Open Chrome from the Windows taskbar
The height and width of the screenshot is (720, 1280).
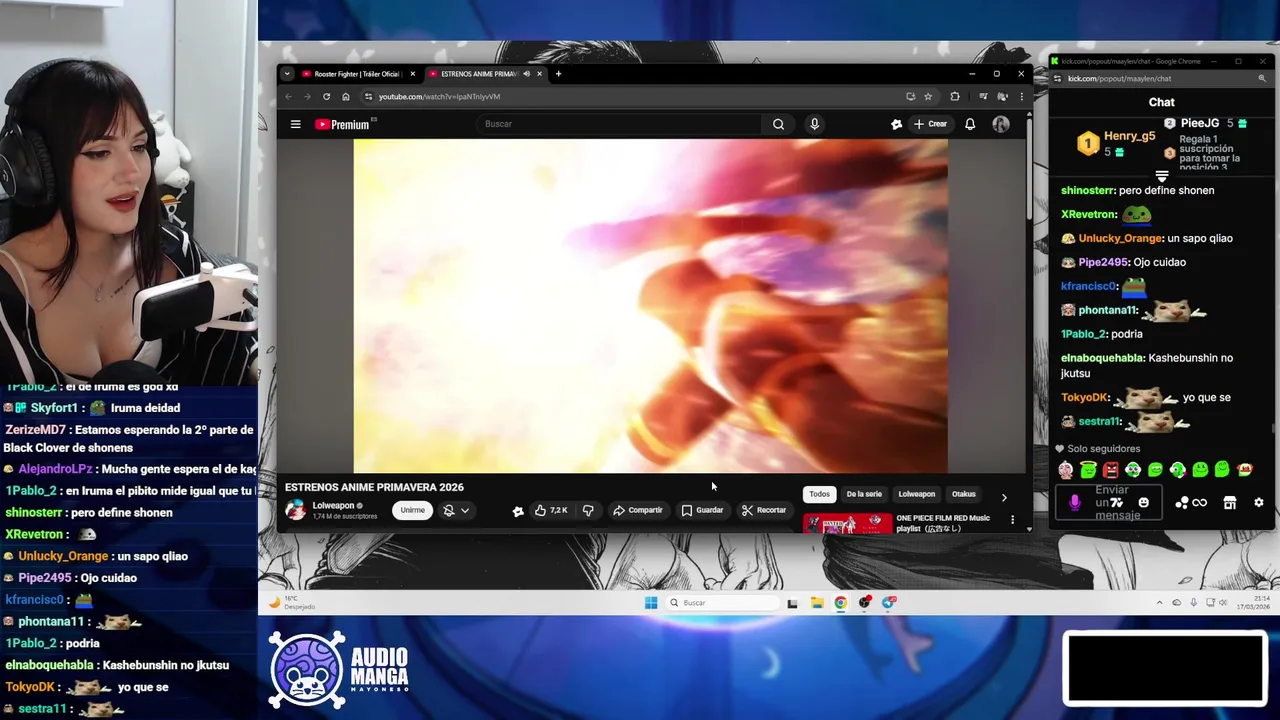coord(841,603)
